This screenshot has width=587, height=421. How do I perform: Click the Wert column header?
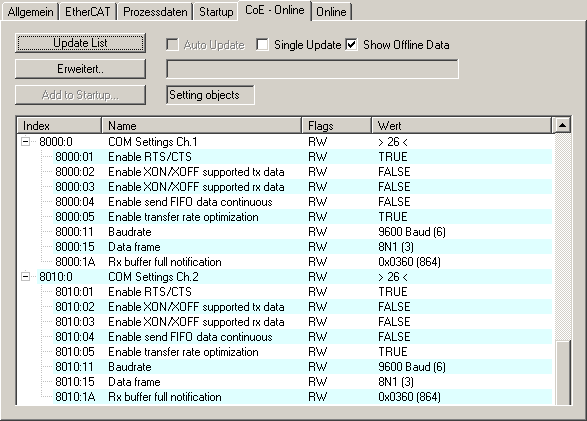coord(462,125)
